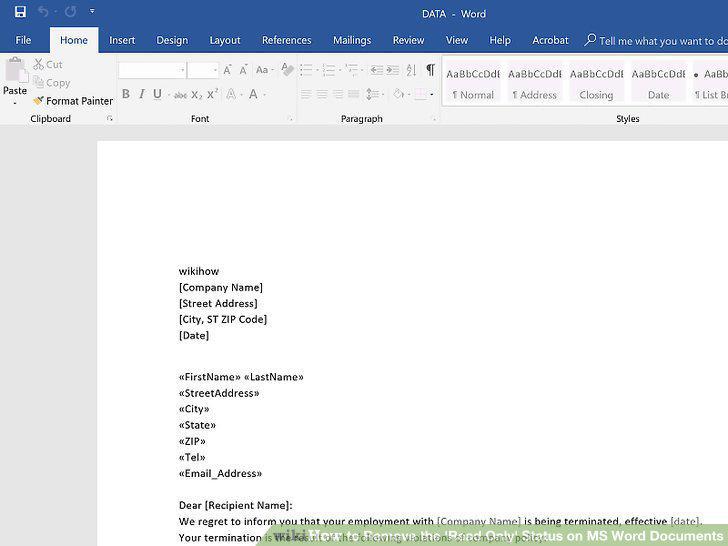Click the «FirstName» merge field
Screen dimensions: 728x546
click(210, 377)
